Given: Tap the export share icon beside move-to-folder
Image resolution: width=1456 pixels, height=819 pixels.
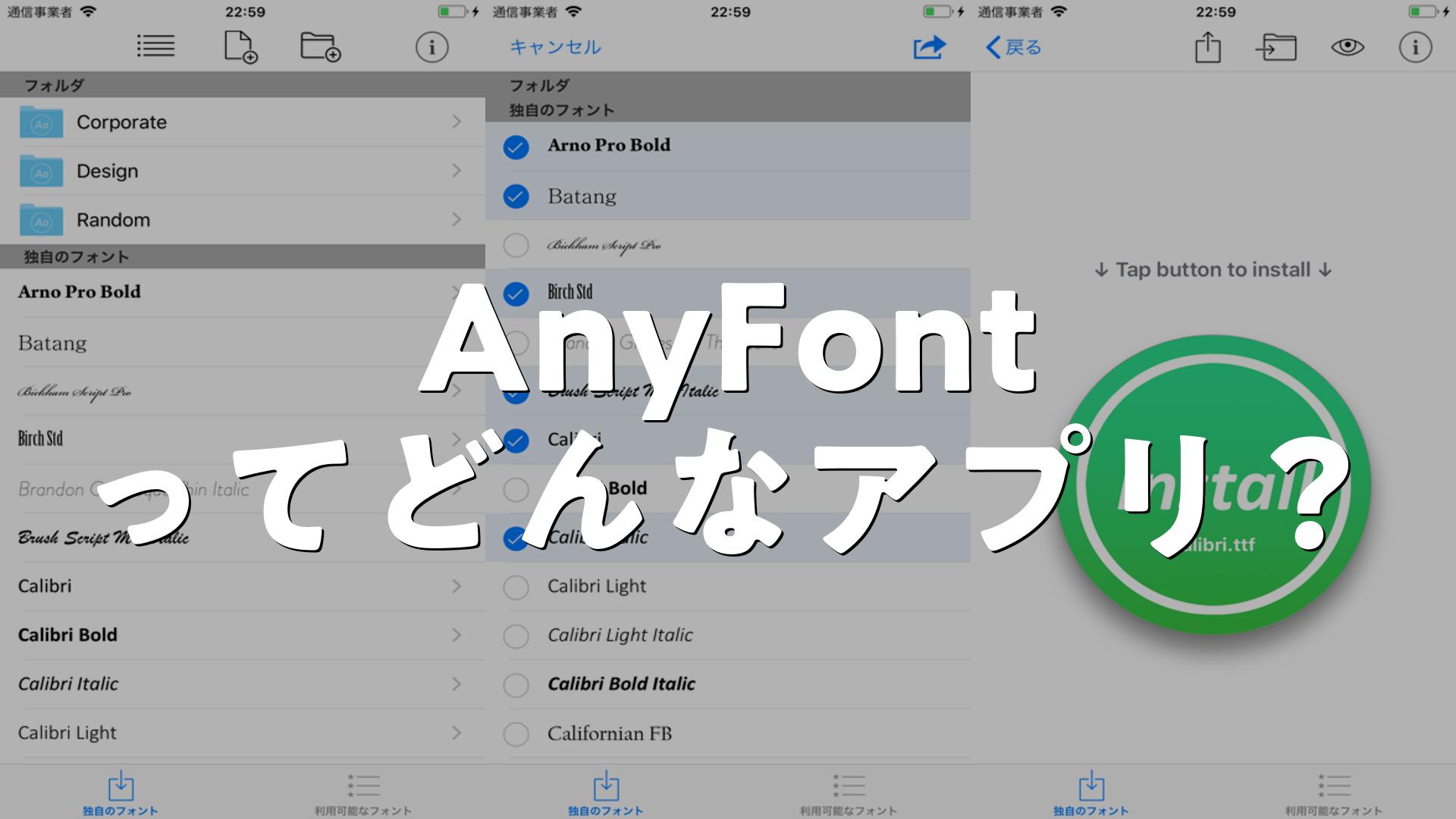Looking at the screenshot, I should pos(1207,48).
